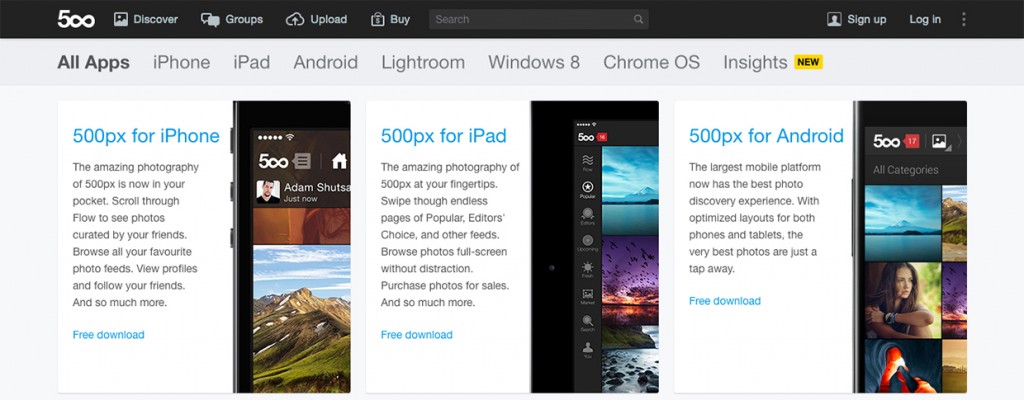Click the Sign up user icon
1024x400 pixels.
click(834, 20)
